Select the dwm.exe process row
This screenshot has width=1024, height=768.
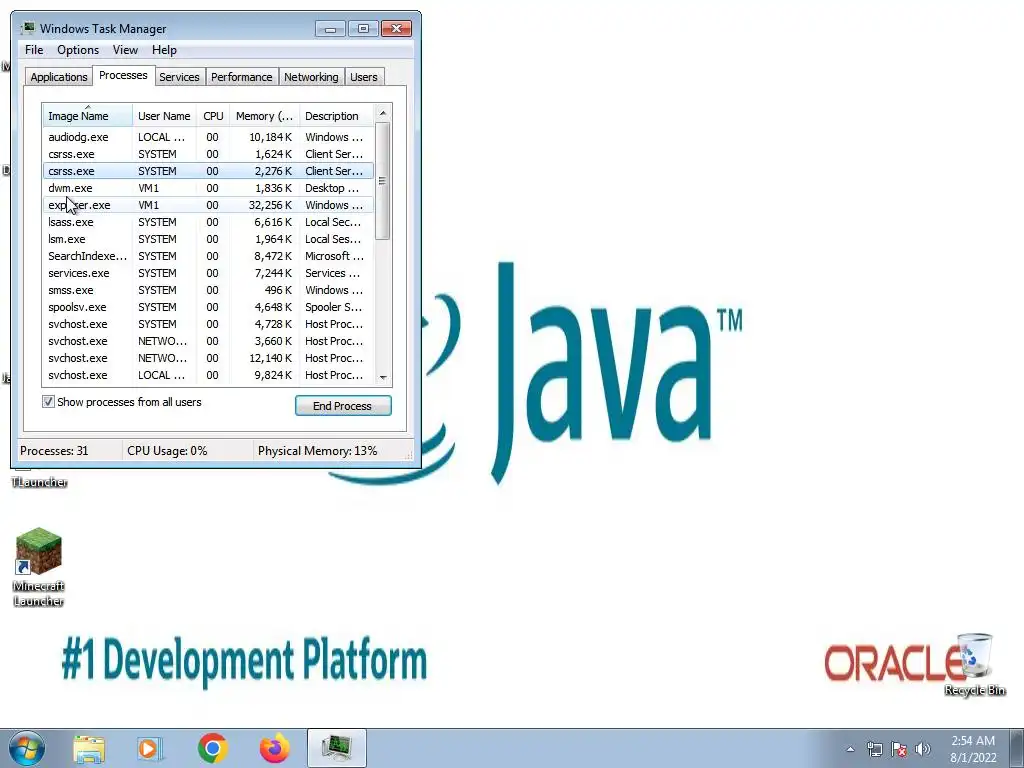click(x=208, y=188)
